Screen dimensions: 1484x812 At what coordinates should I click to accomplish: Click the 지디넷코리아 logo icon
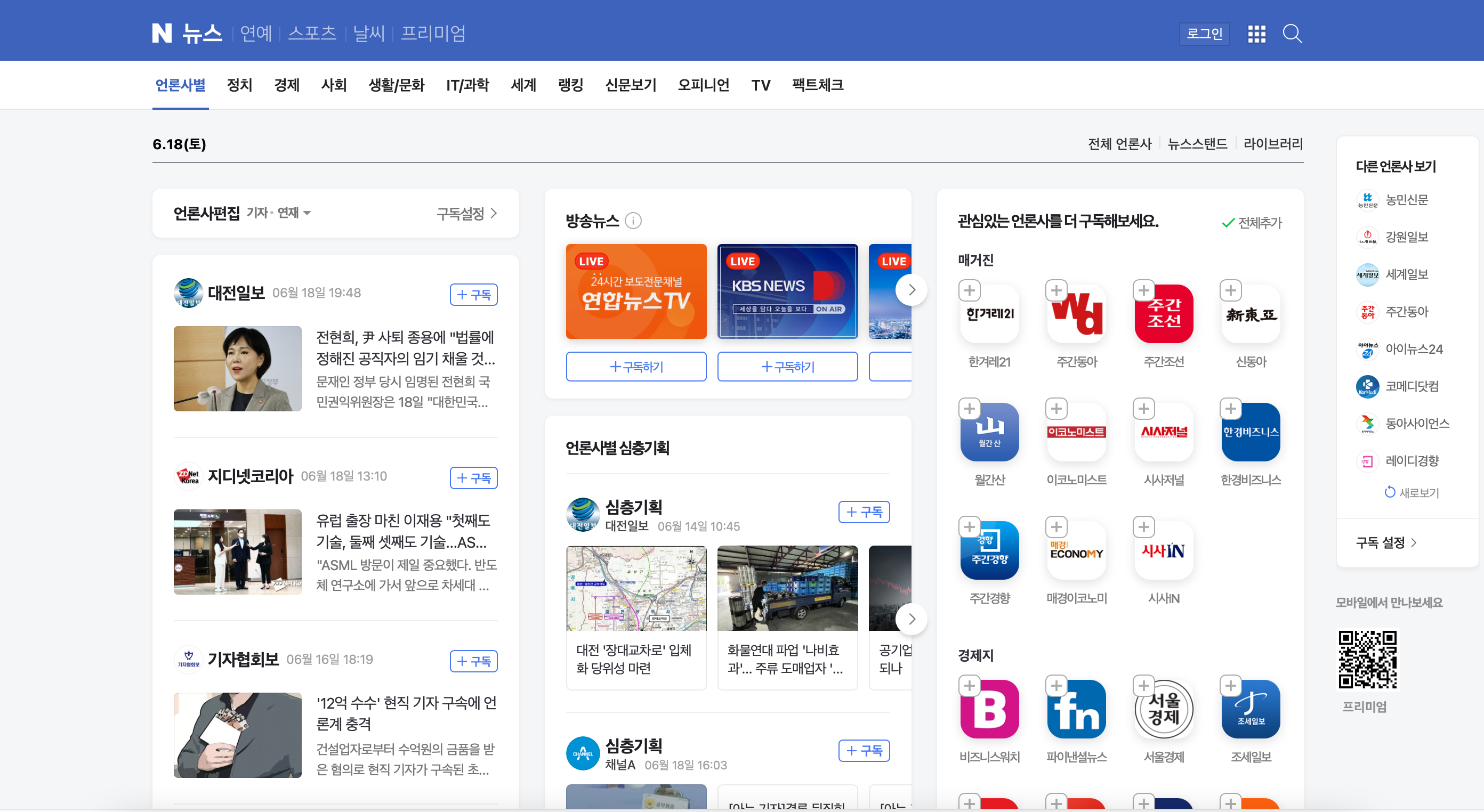(188, 476)
